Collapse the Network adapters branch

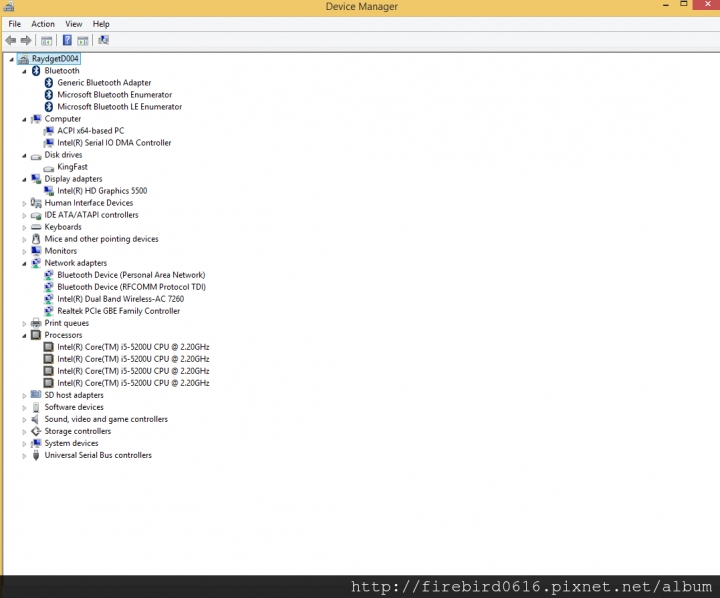coord(24,264)
